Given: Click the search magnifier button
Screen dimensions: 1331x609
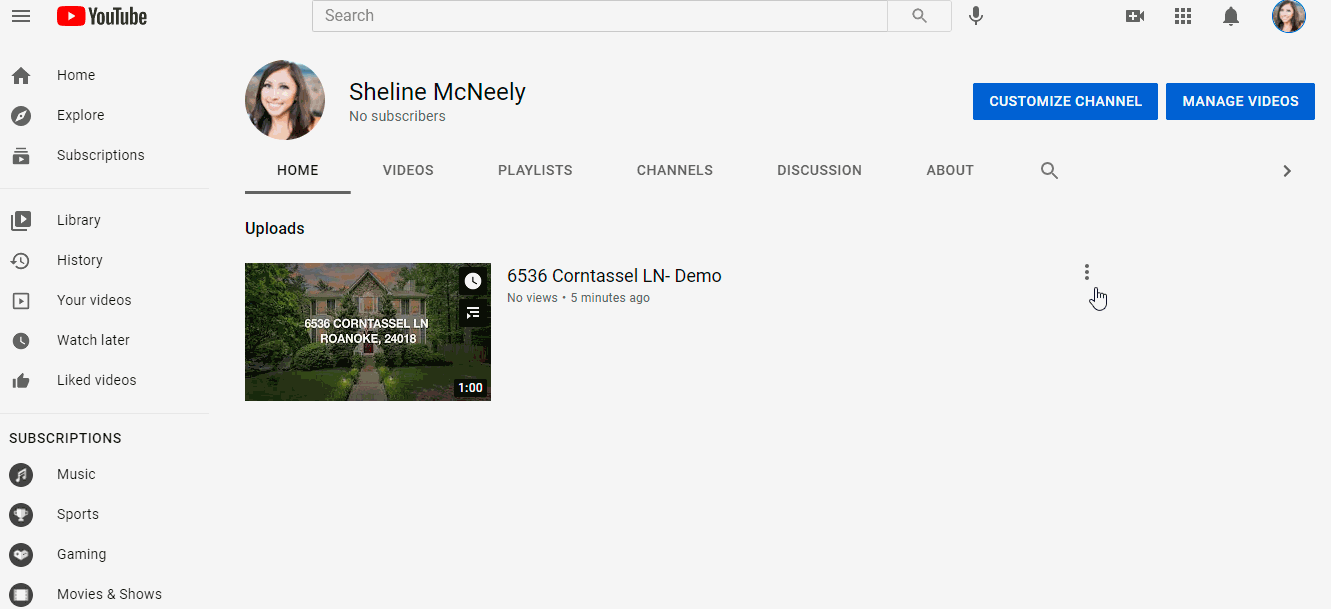Looking at the screenshot, I should (x=919, y=16).
